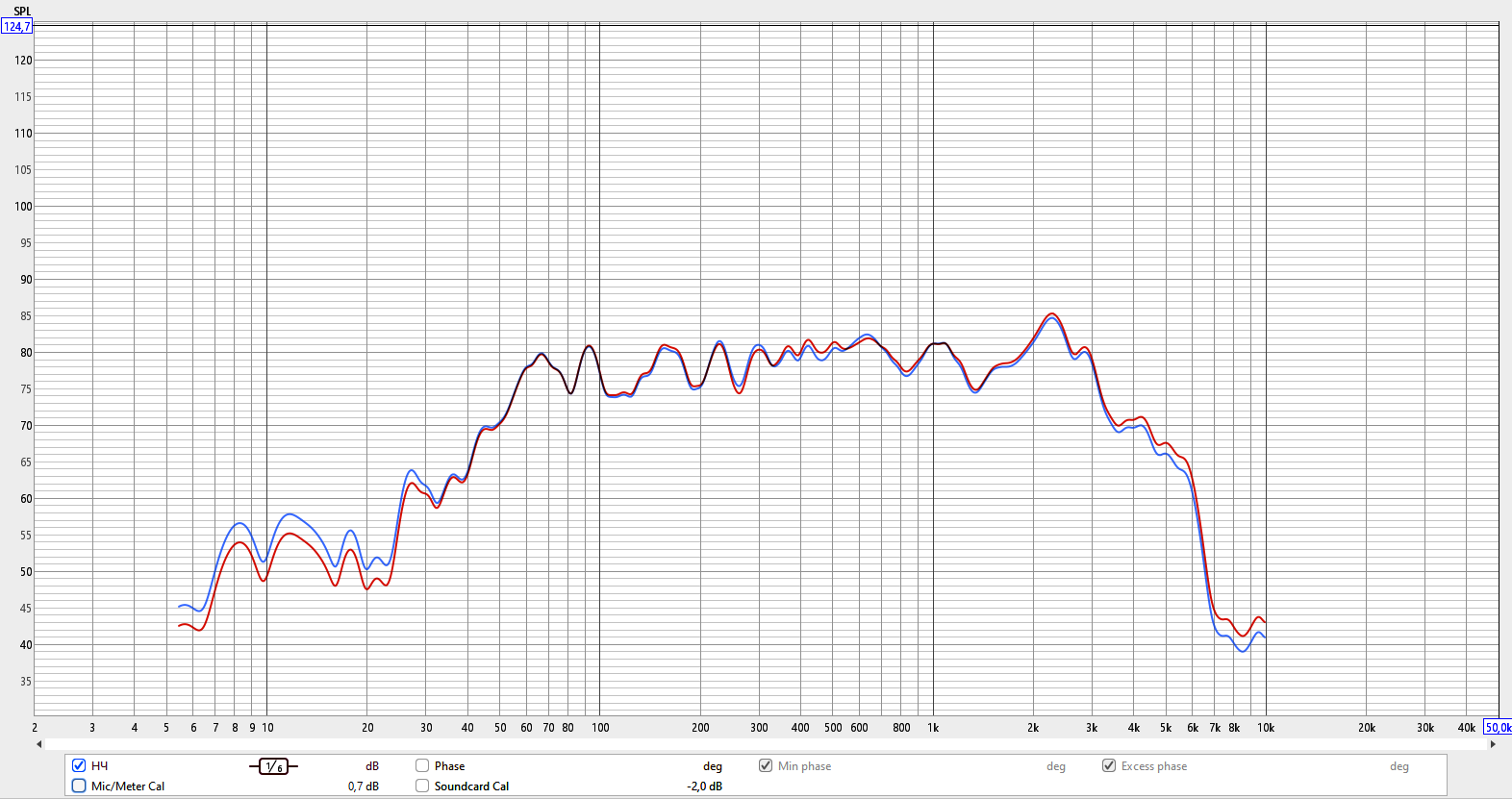The width and height of the screenshot is (1512, 799).
Task: Click the 50,0k upper frequency limit field
Action: 1498,728
